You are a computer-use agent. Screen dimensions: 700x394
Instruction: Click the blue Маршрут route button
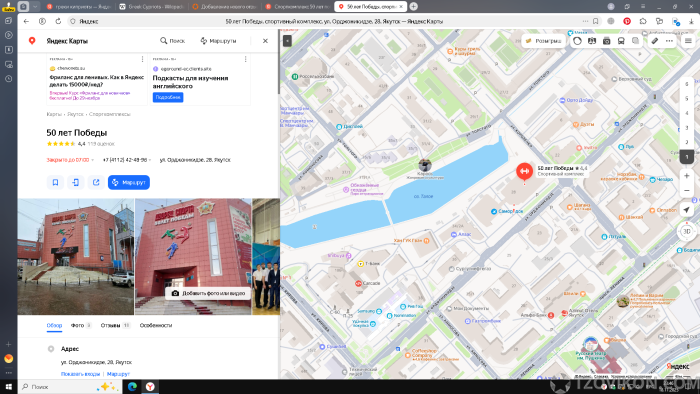129,182
